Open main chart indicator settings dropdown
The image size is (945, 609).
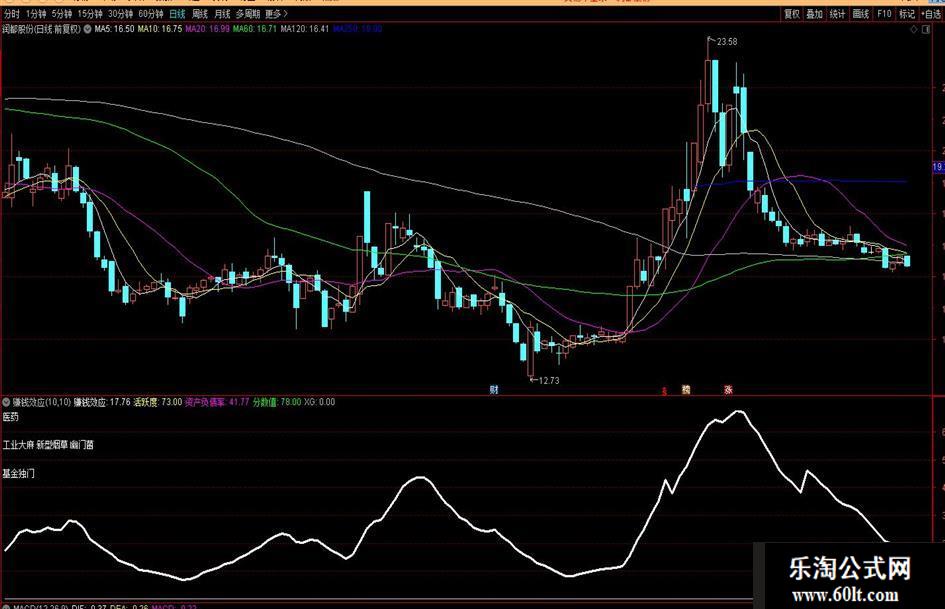click(x=87, y=28)
